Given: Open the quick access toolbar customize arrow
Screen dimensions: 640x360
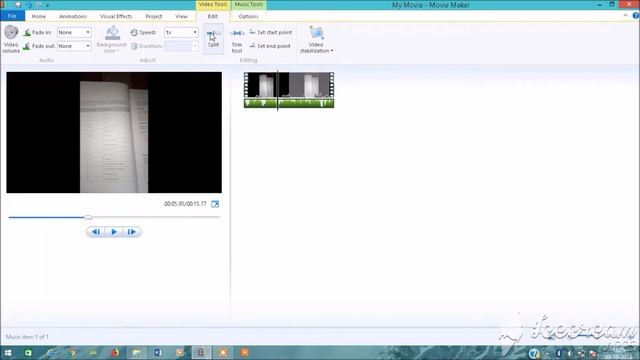Looking at the screenshot, I should point(47,5).
